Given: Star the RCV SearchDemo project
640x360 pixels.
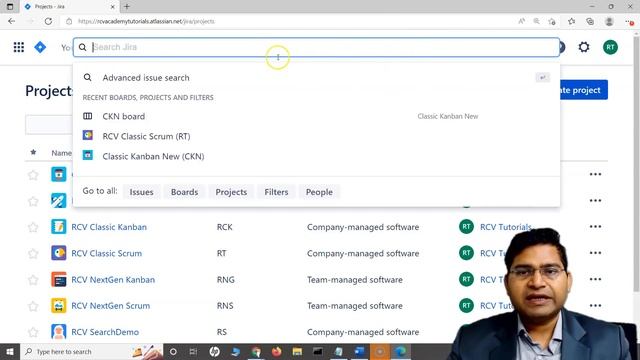Looking at the screenshot, I should (33, 332).
